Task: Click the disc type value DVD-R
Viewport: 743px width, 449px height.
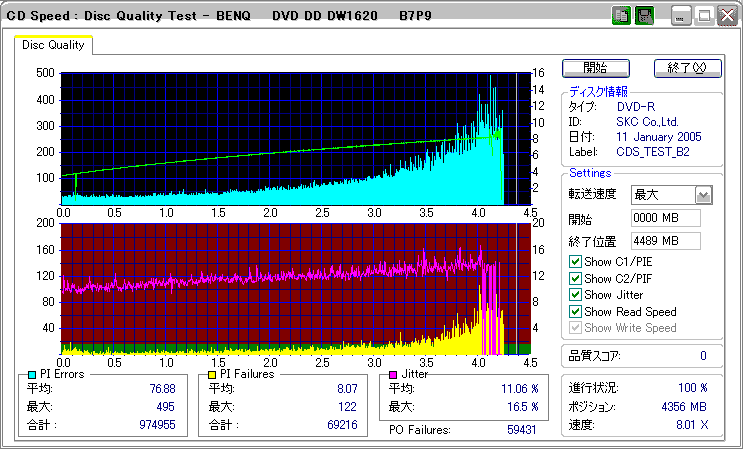Action: click(x=636, y=107)
